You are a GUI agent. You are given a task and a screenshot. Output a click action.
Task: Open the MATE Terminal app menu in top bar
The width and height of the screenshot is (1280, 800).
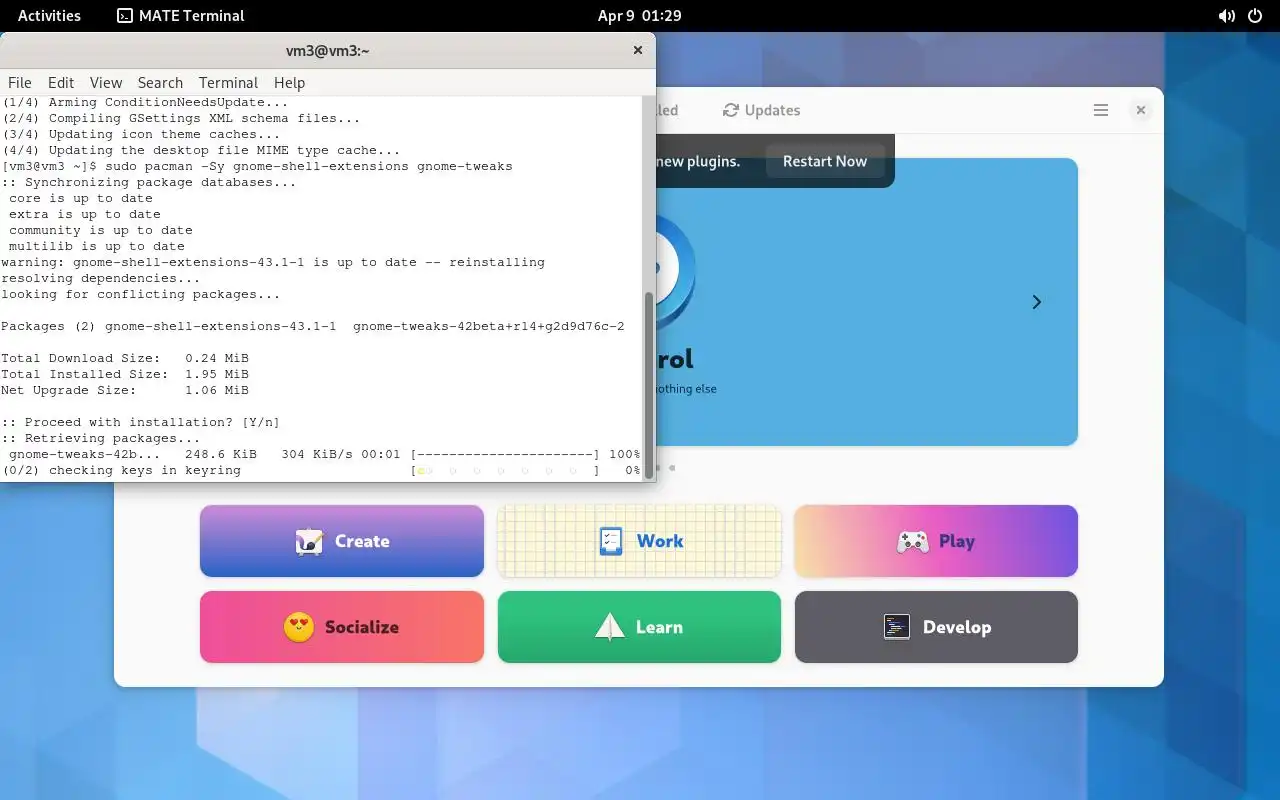(x=181, y=15)
